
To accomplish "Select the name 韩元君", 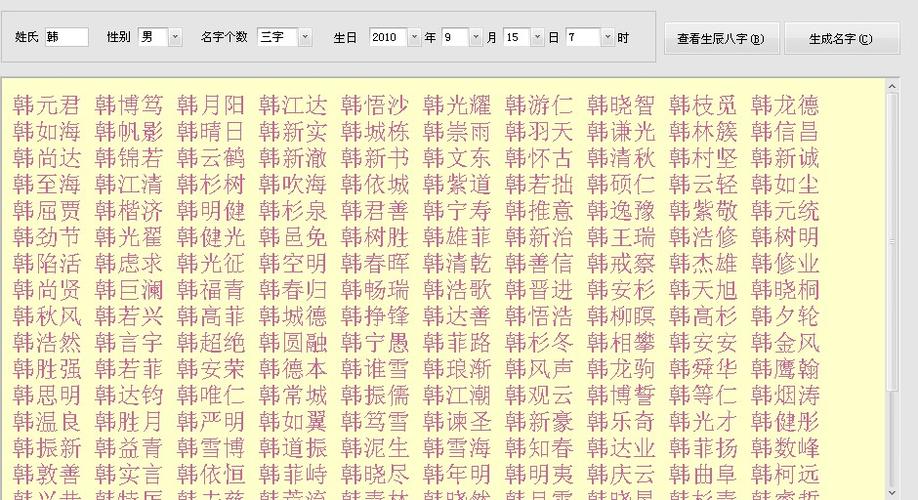I will point(46,105).
